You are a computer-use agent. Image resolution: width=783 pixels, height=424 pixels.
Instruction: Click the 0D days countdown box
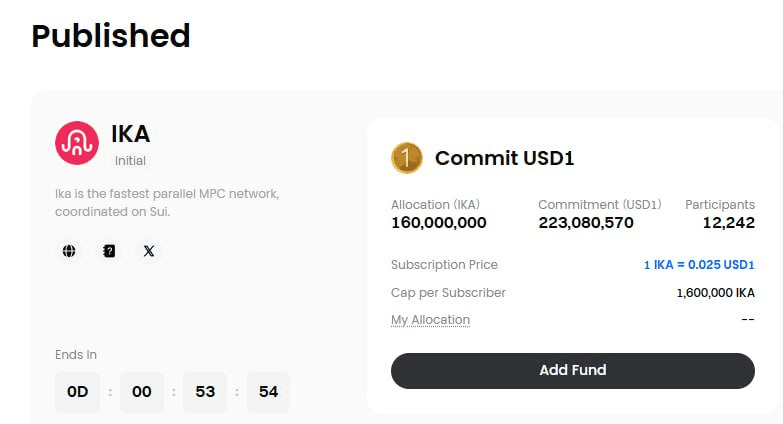(x=77, y=392)
